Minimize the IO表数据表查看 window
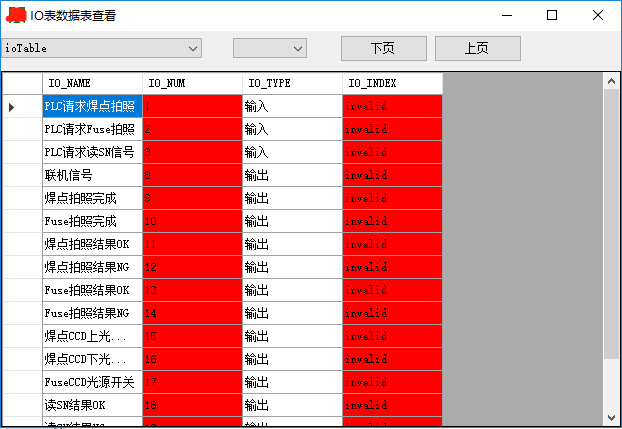622x429 pixels. click(507, 15)
